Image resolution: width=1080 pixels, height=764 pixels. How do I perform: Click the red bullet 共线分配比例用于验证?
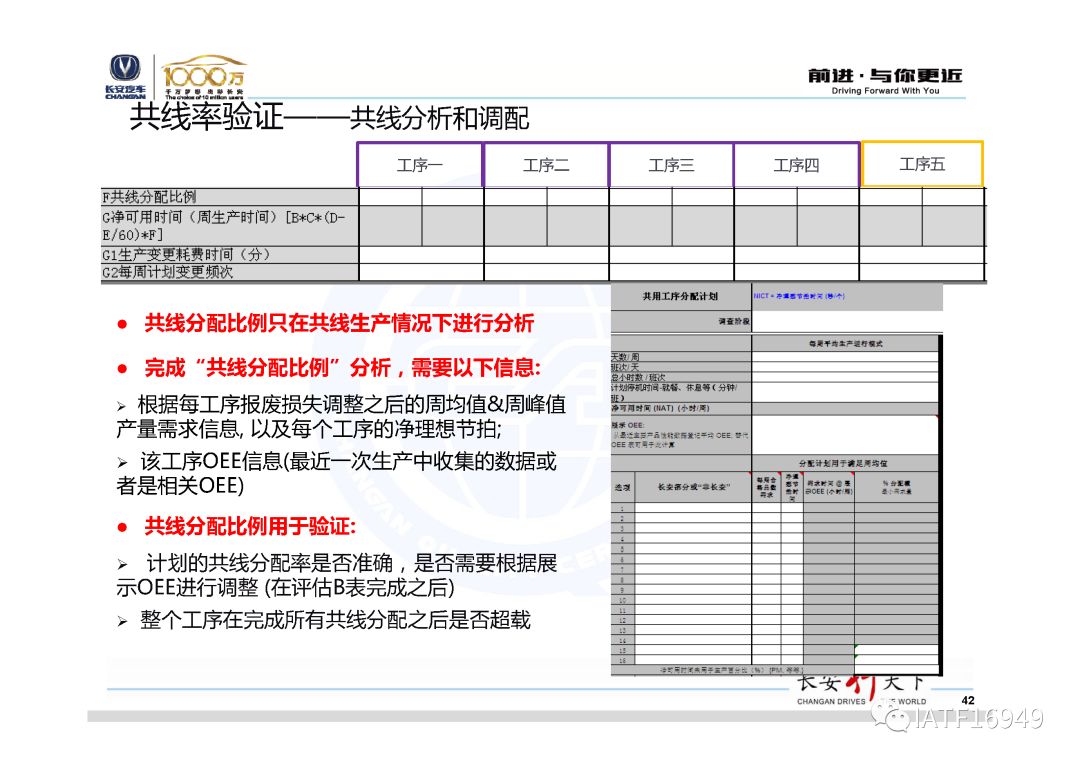pos(250,527)
